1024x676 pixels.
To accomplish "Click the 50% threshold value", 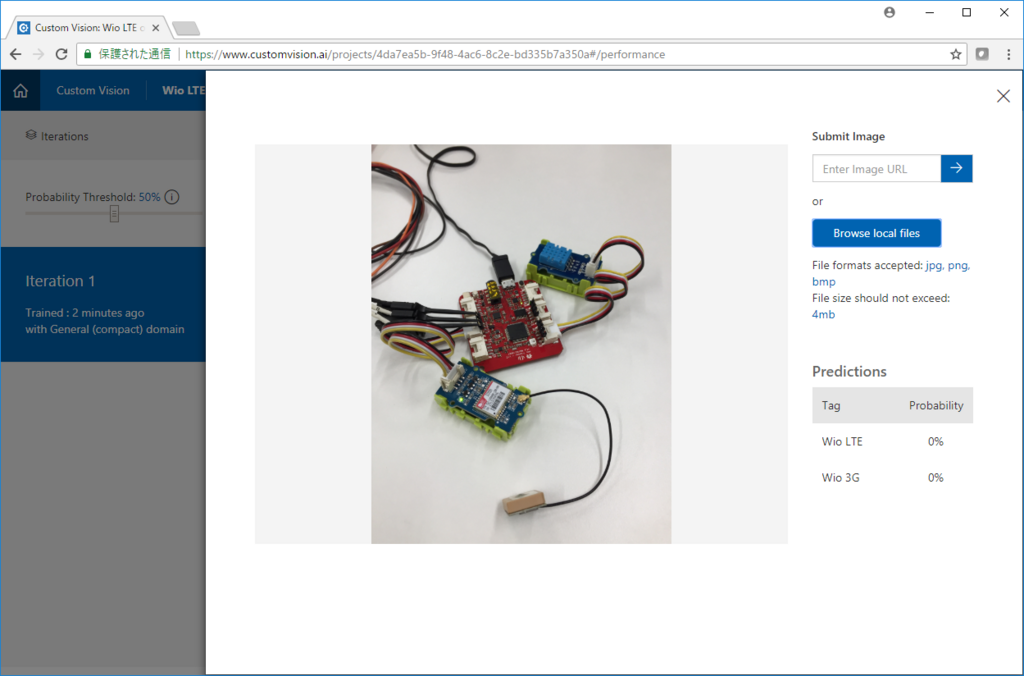I will coord(149,197).
